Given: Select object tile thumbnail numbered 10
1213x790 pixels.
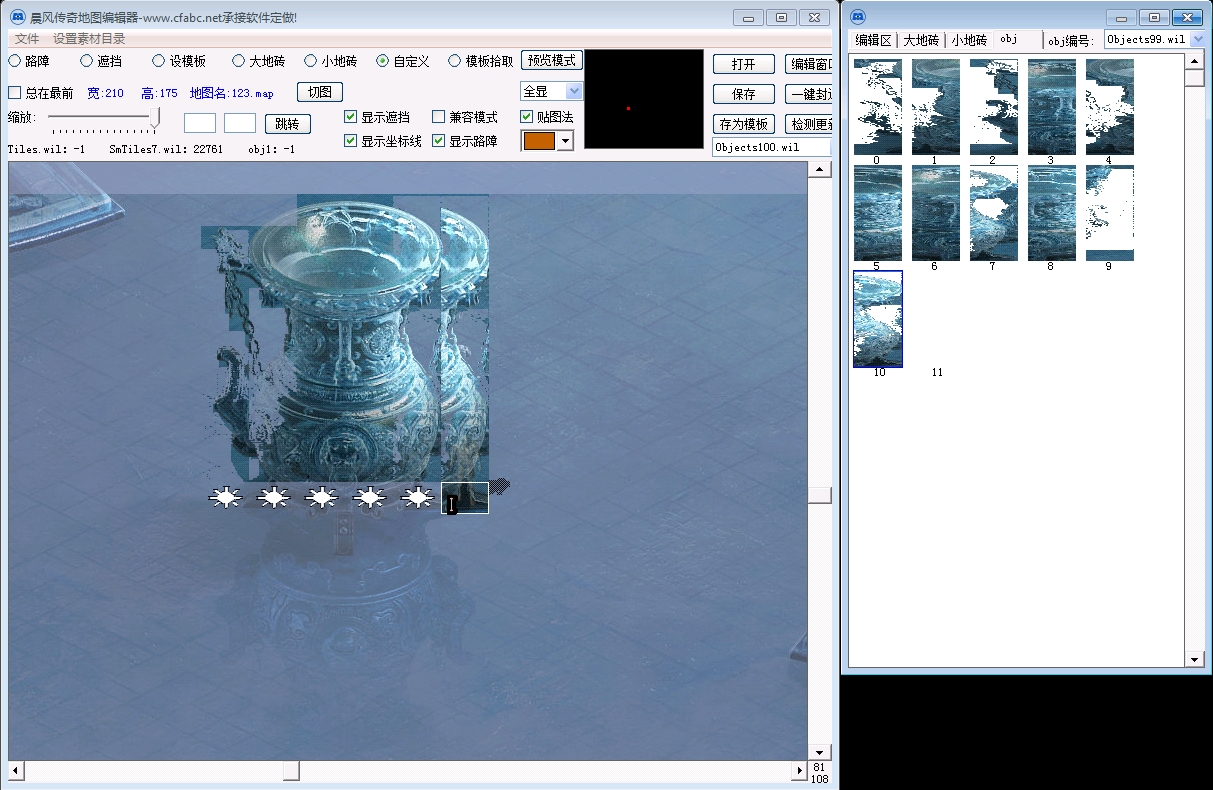Looking at the screenshot, I should coord(878,319).
